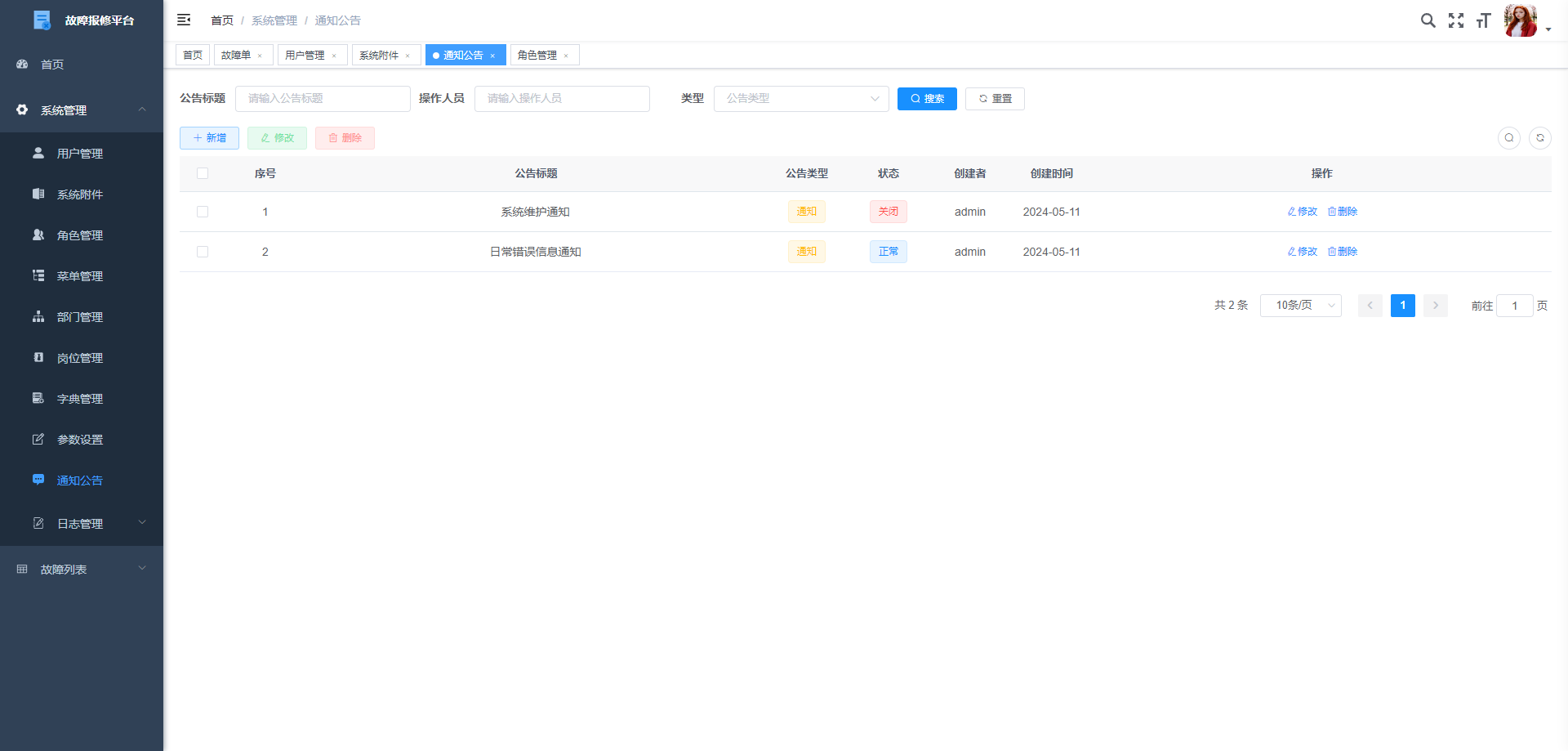
Task: Click the 正常 status badge
Action: coord(889,252)
